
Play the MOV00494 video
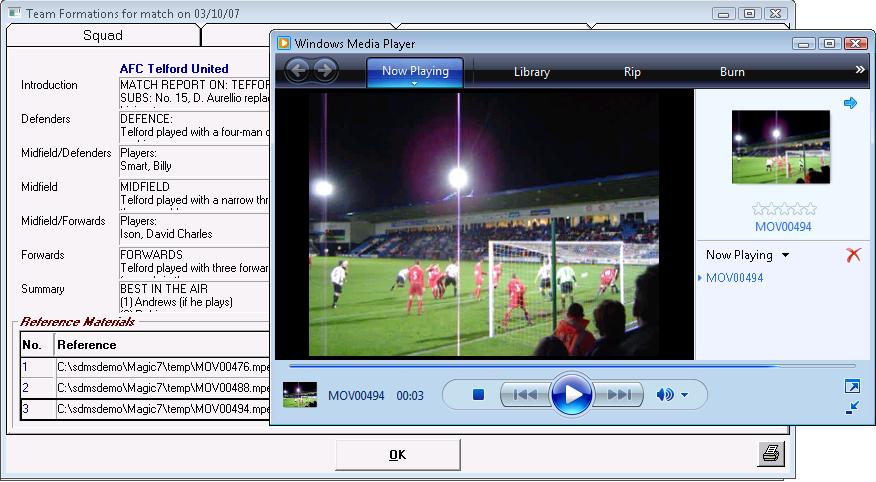point(572,394)
